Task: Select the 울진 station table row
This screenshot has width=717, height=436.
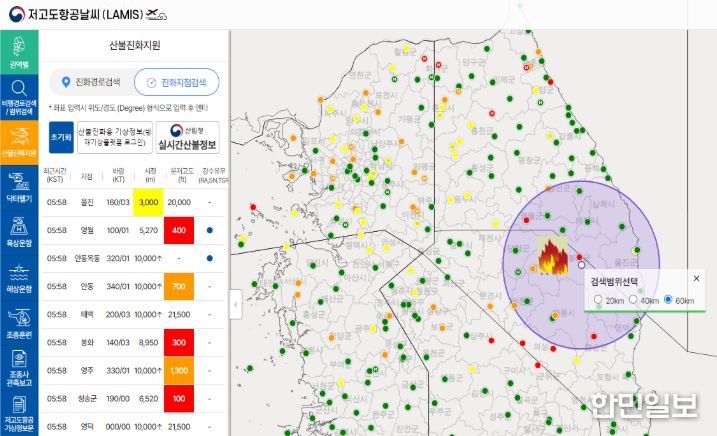Action: [x=134, y=202]
